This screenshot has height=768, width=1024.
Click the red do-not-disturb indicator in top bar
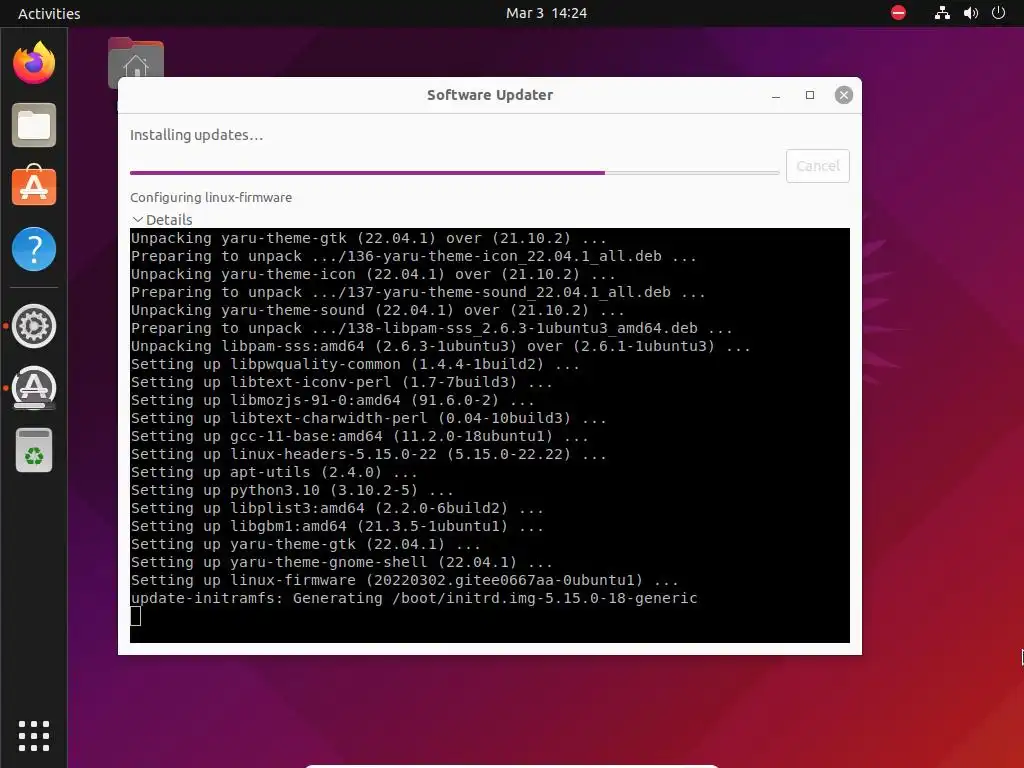coord(899,13)
